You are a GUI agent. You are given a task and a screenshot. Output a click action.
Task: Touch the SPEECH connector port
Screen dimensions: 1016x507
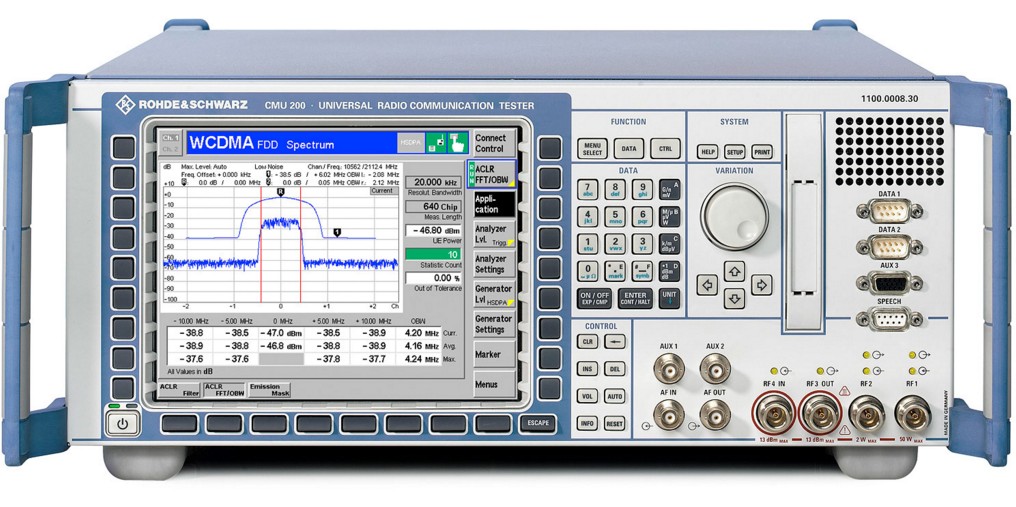[889, 319]
